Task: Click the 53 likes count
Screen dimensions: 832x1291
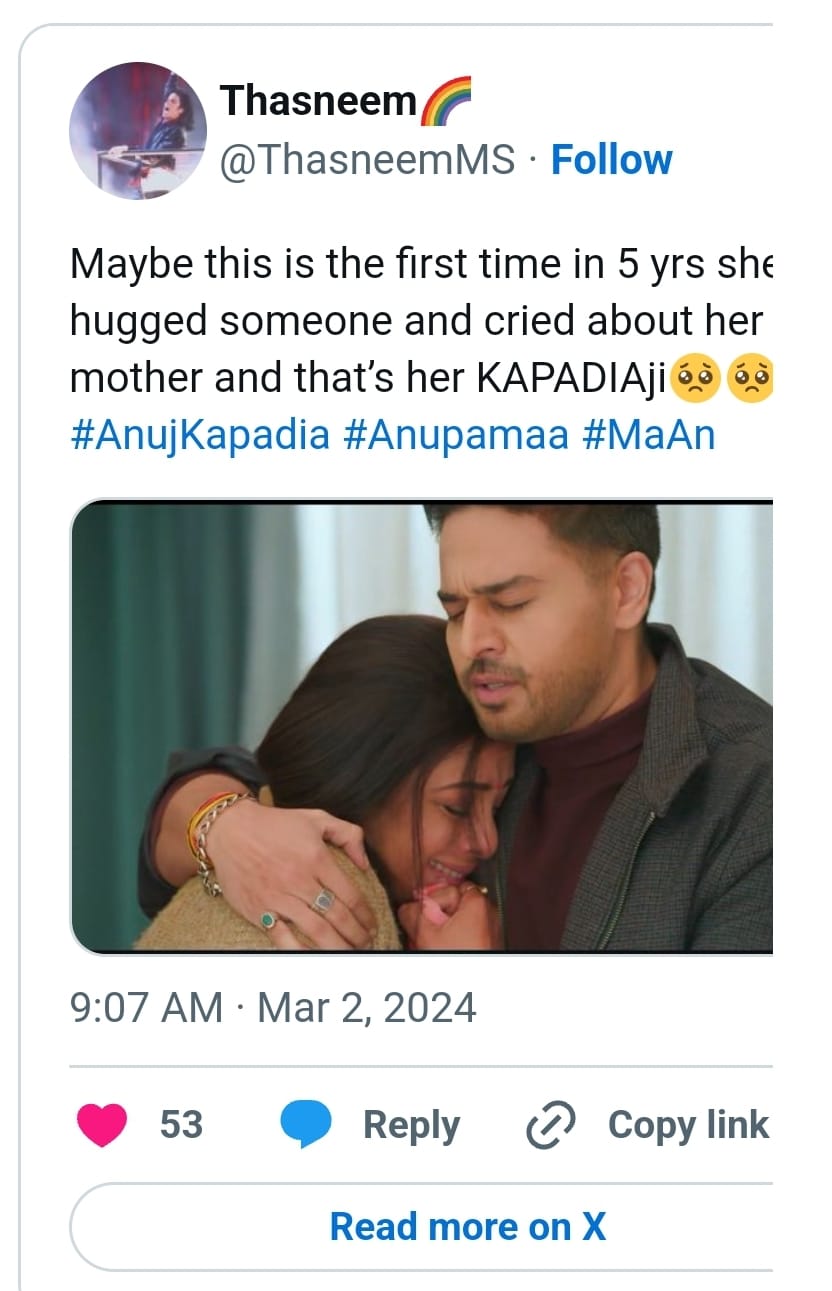Action: 181,1125
